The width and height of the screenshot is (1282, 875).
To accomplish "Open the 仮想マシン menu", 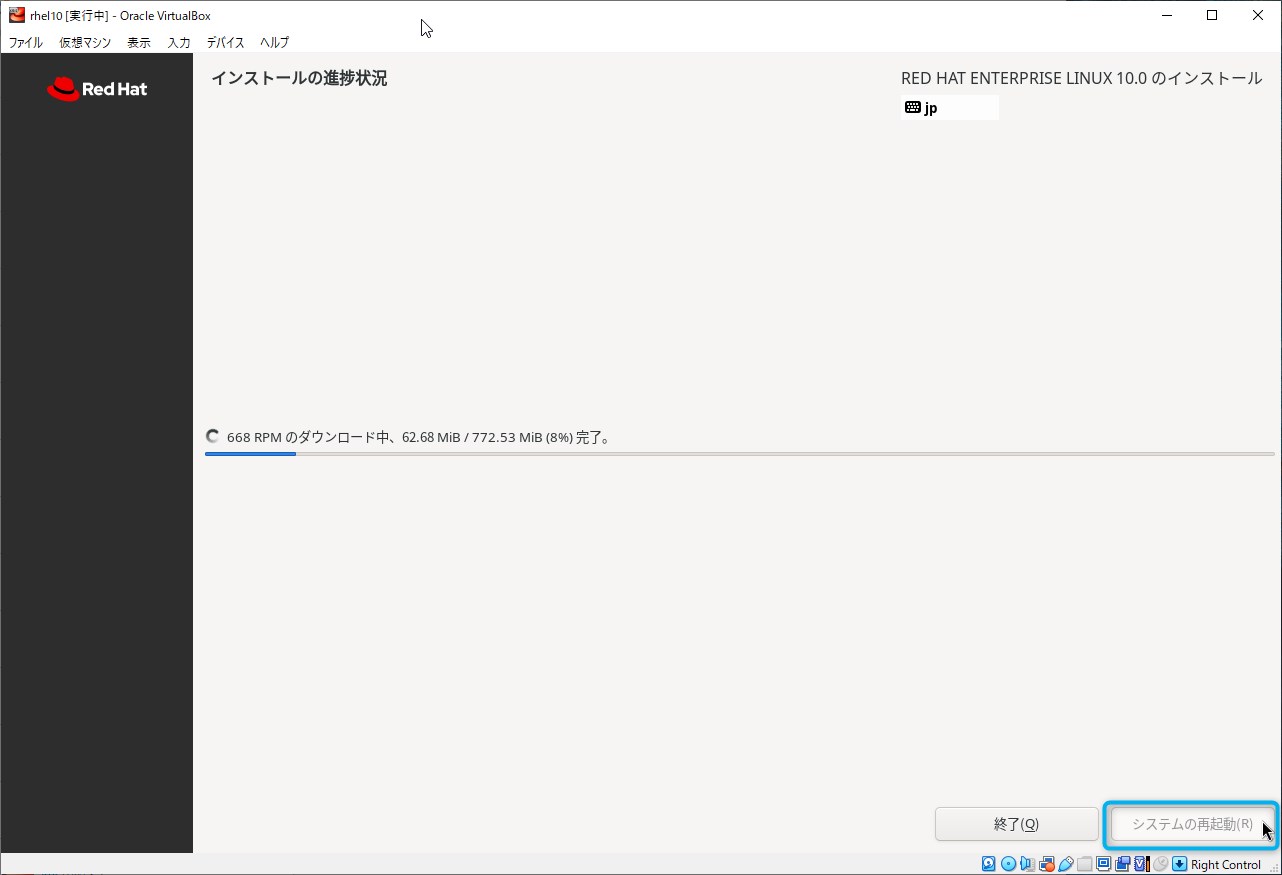I will pyautogui.click(x=84, y=43).
